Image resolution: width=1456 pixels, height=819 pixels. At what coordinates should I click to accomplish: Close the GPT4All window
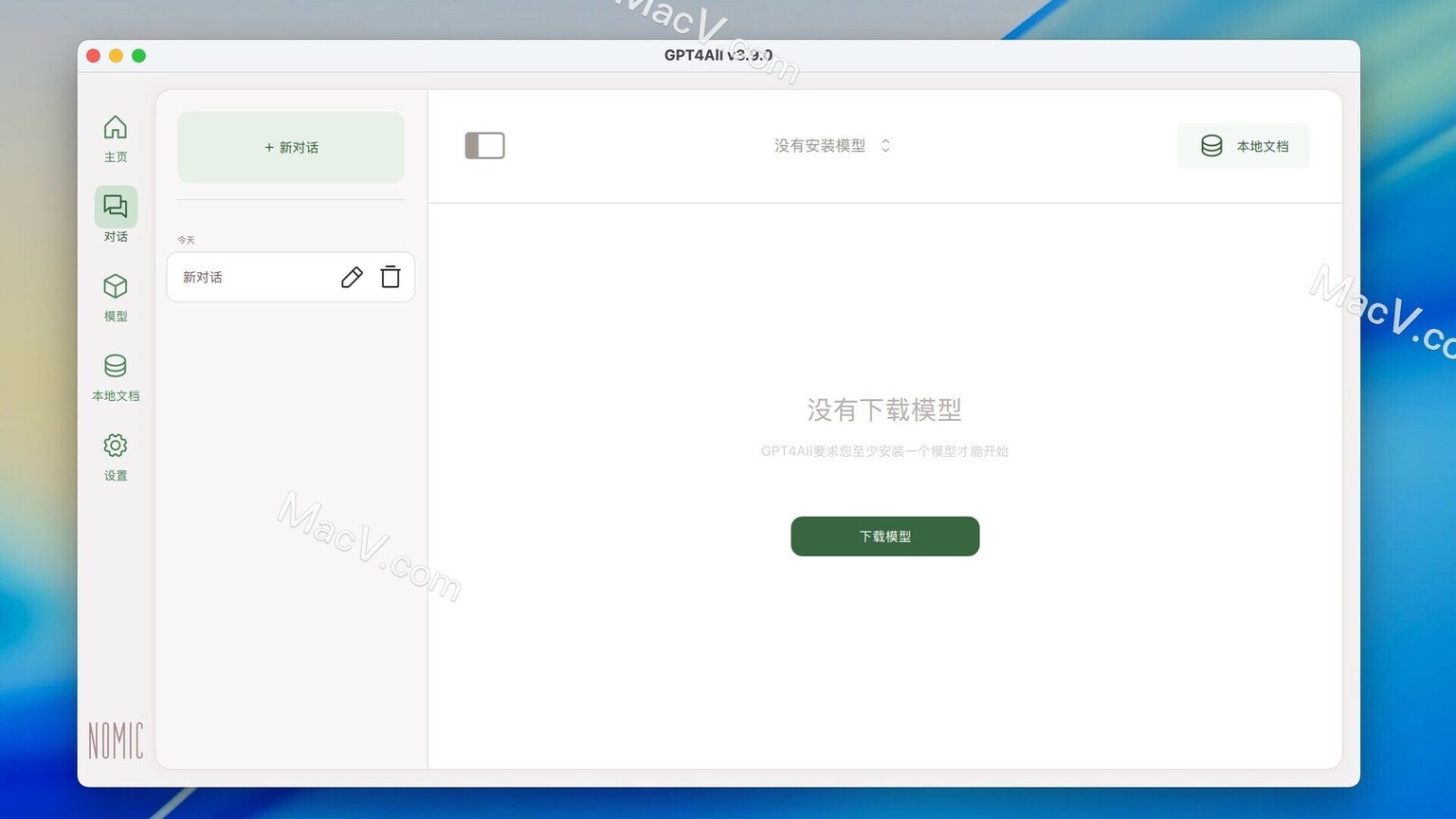(93, 56)
